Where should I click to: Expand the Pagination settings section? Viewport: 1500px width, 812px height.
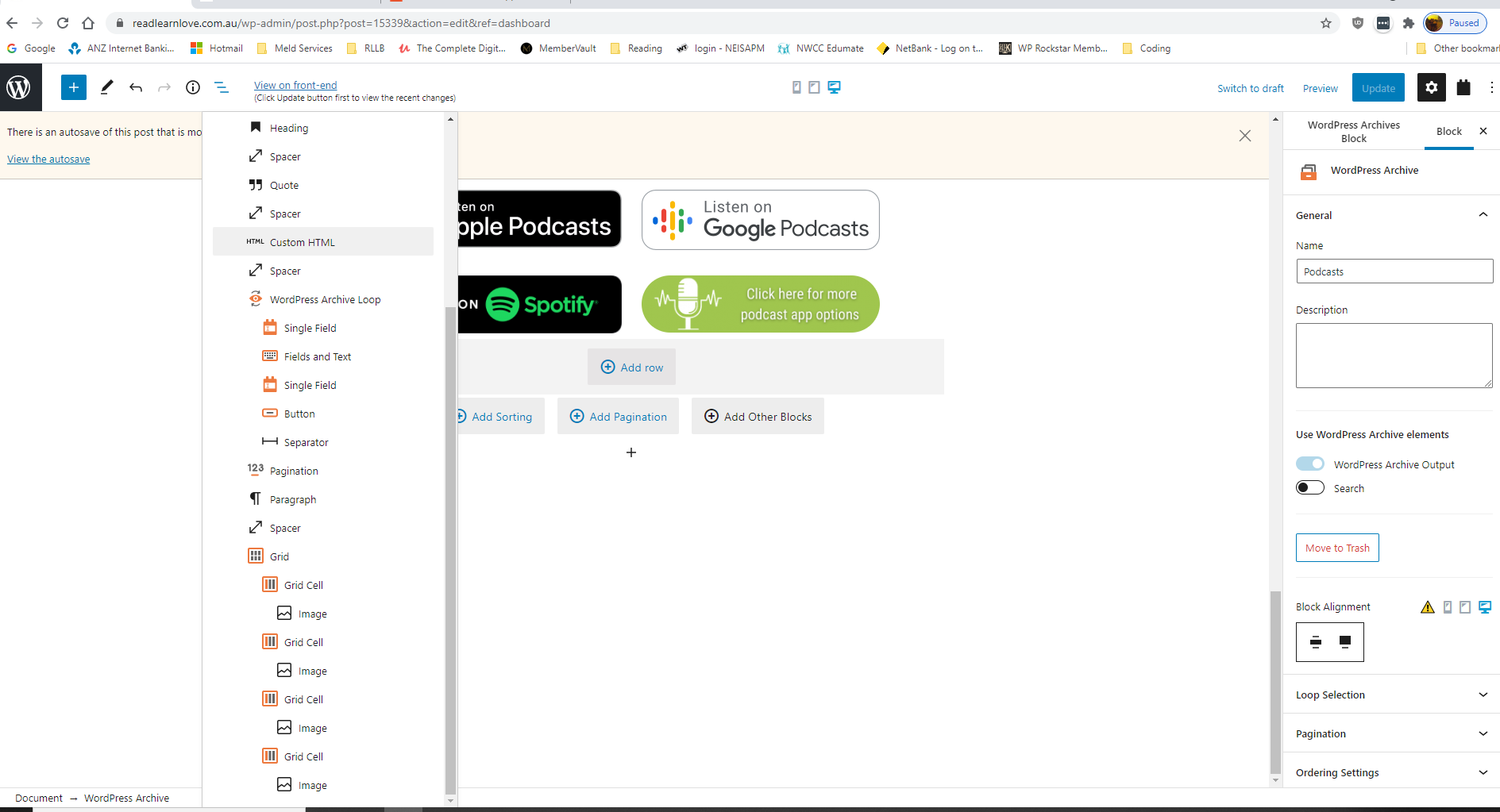click(1393, 733)
